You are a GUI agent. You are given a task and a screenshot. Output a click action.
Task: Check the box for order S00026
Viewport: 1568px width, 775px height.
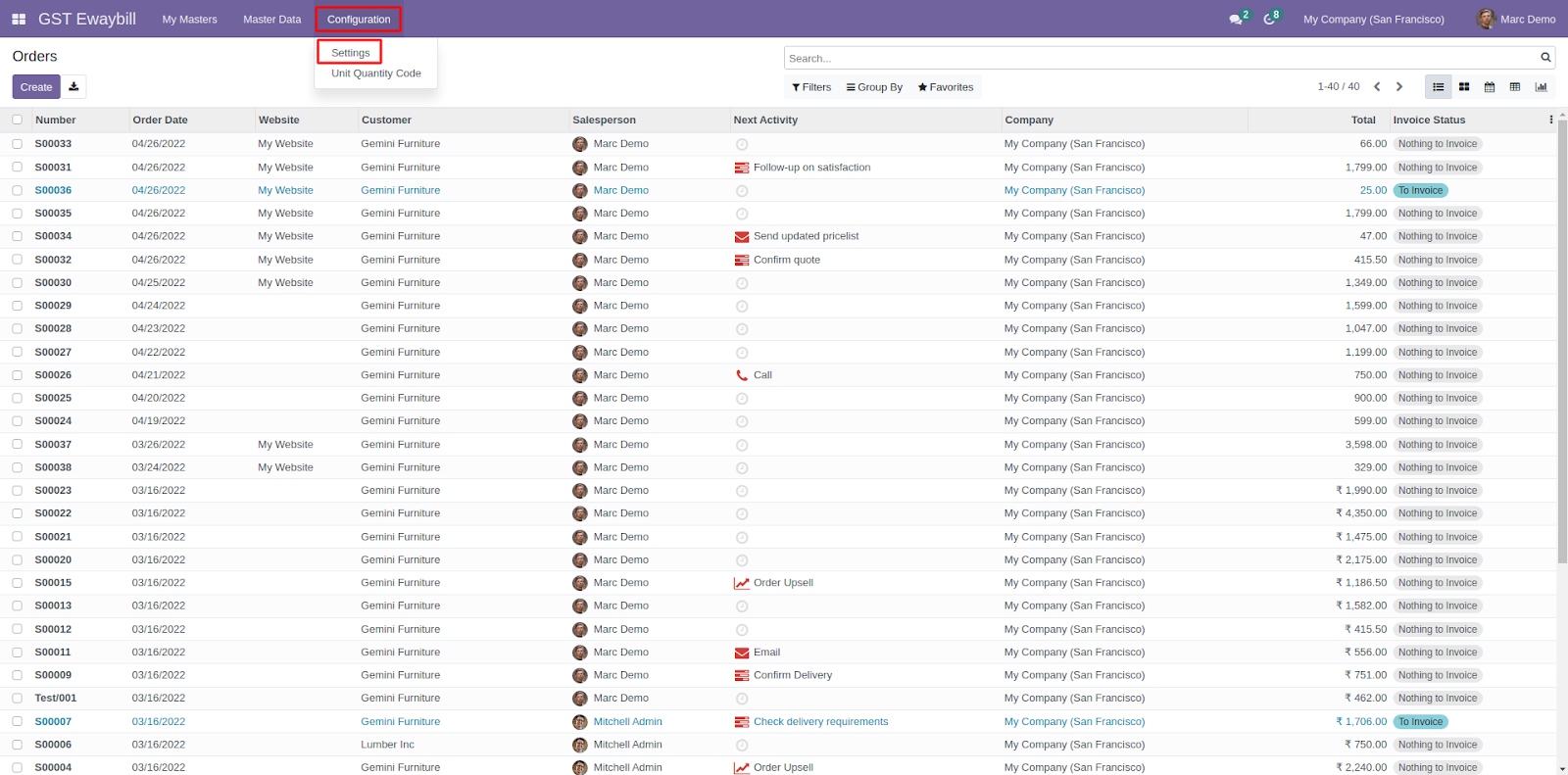point(18,374)
